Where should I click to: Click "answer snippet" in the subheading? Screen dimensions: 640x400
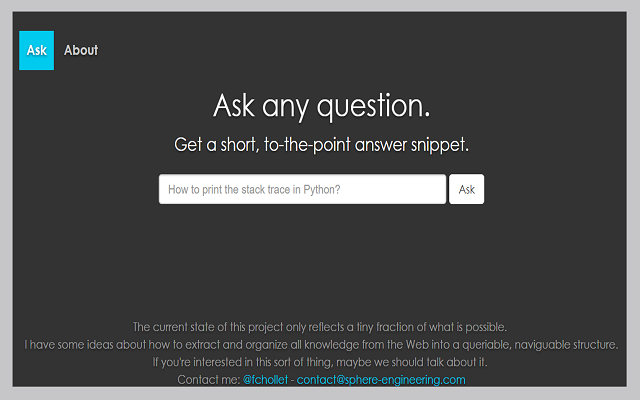coord(417,145)
